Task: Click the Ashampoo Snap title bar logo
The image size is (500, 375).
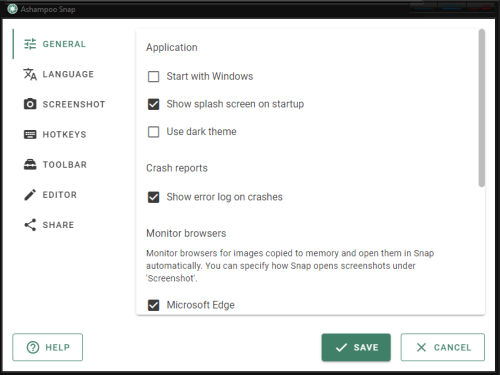Action: coord(13,9)
